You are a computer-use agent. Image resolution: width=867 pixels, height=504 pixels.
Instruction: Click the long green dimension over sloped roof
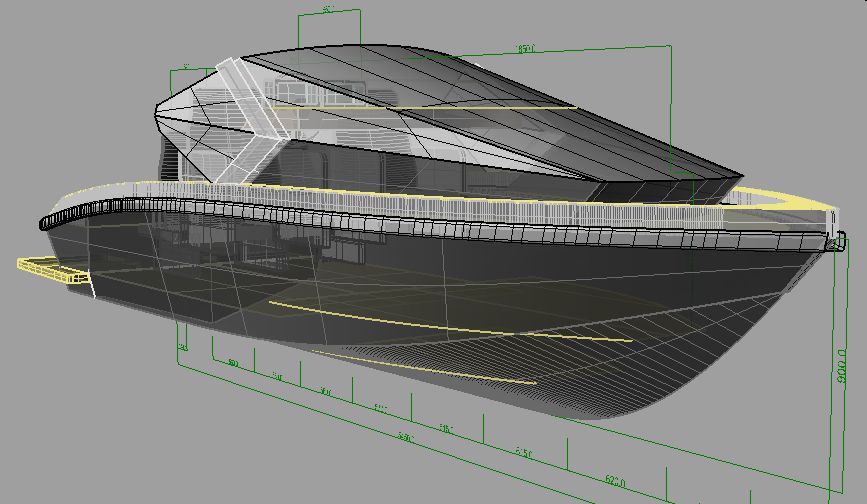(525, 47)
